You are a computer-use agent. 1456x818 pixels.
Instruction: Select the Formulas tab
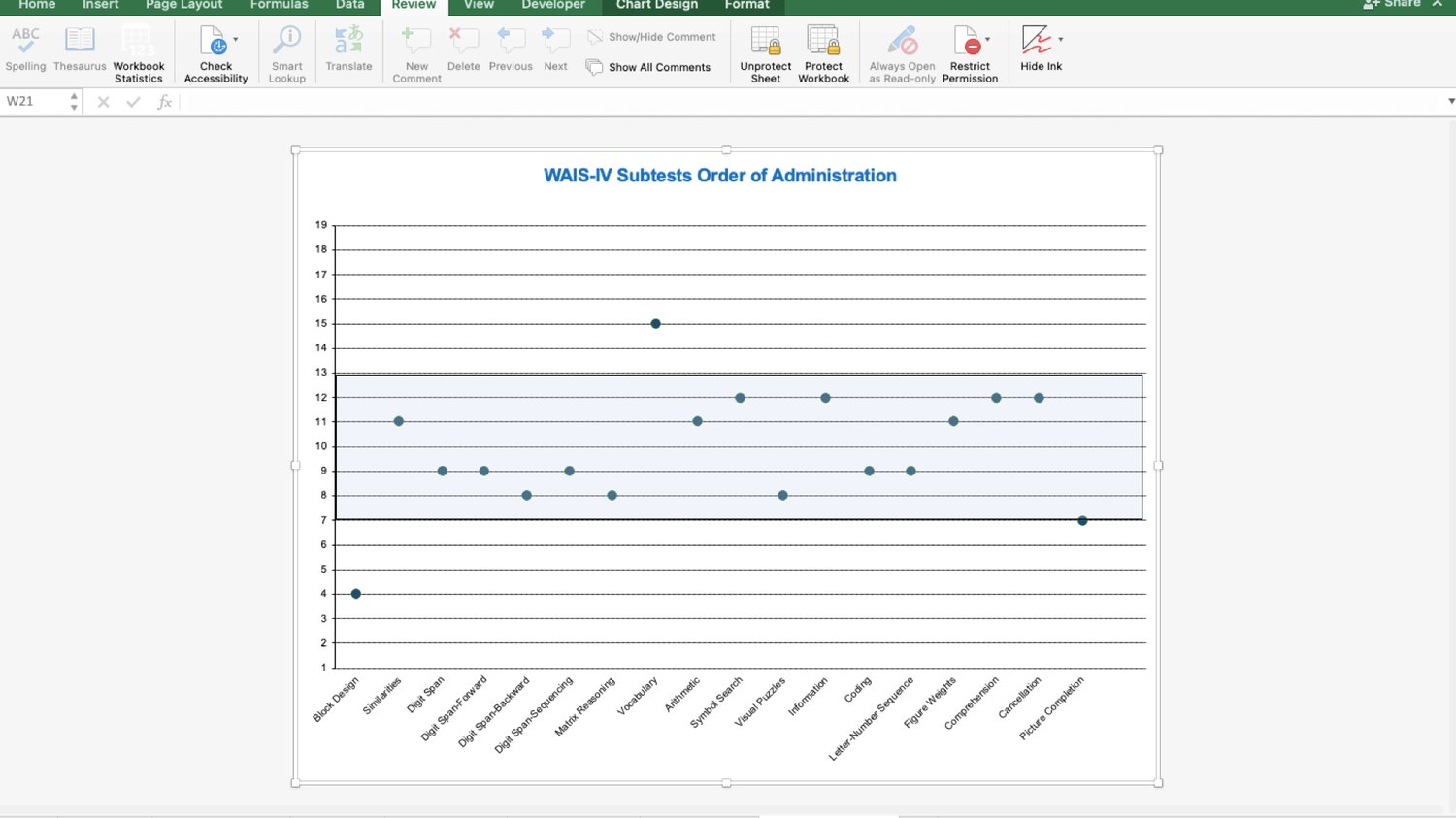click(279, 5)
